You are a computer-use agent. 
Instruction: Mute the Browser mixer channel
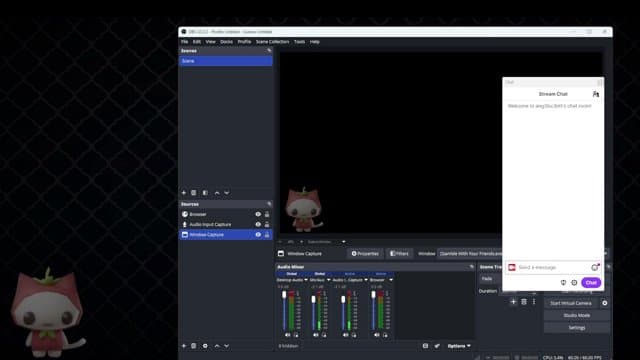click(x=376, y=335)
